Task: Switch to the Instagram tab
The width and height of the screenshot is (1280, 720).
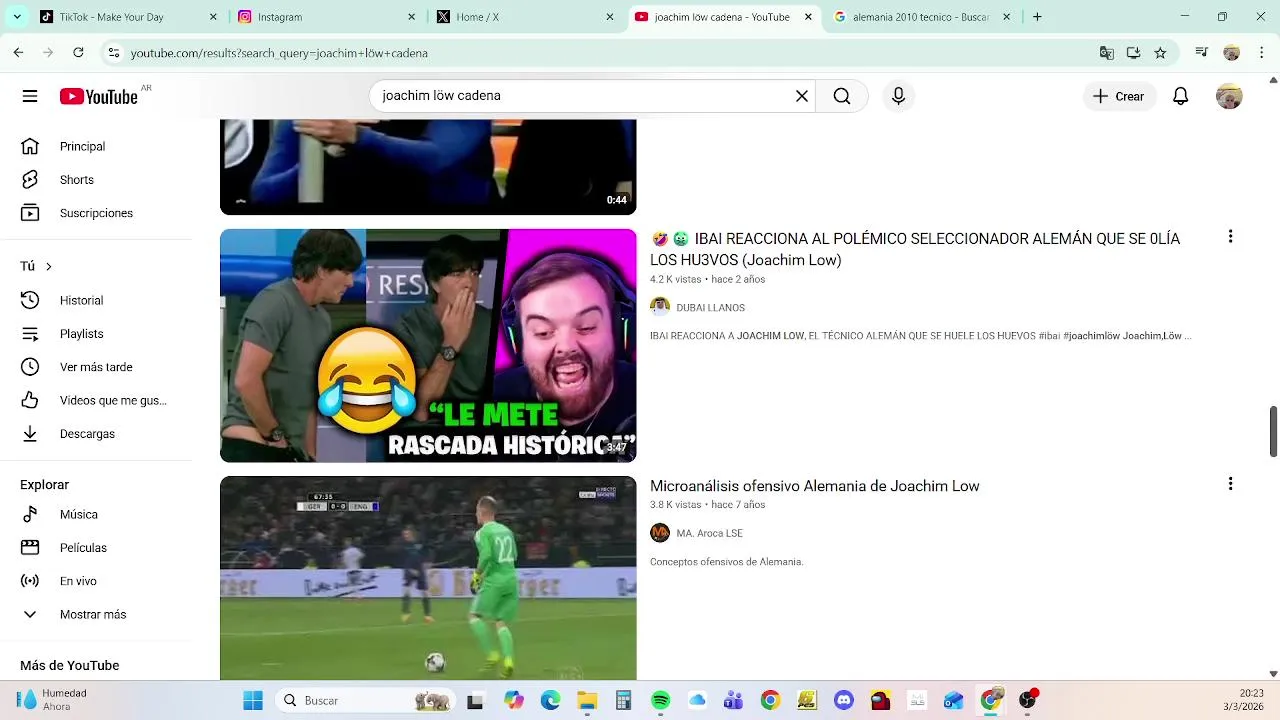Action: pyautogui.click(x=326, y=17)
